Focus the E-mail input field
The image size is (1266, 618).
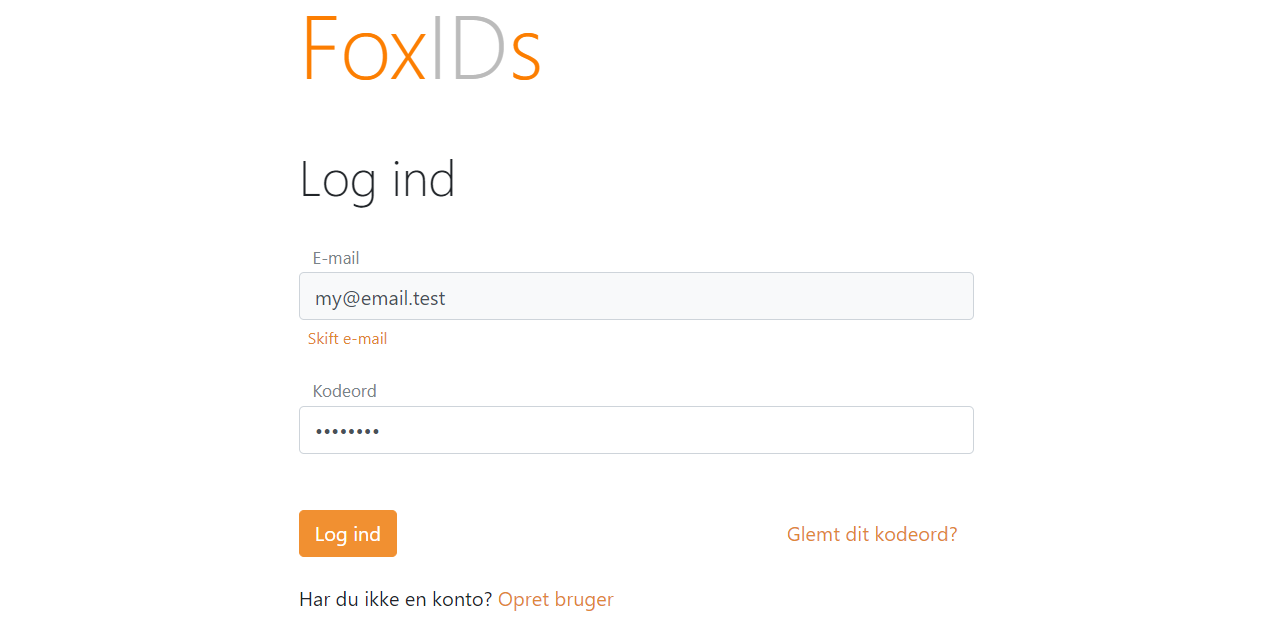[636, 296]
